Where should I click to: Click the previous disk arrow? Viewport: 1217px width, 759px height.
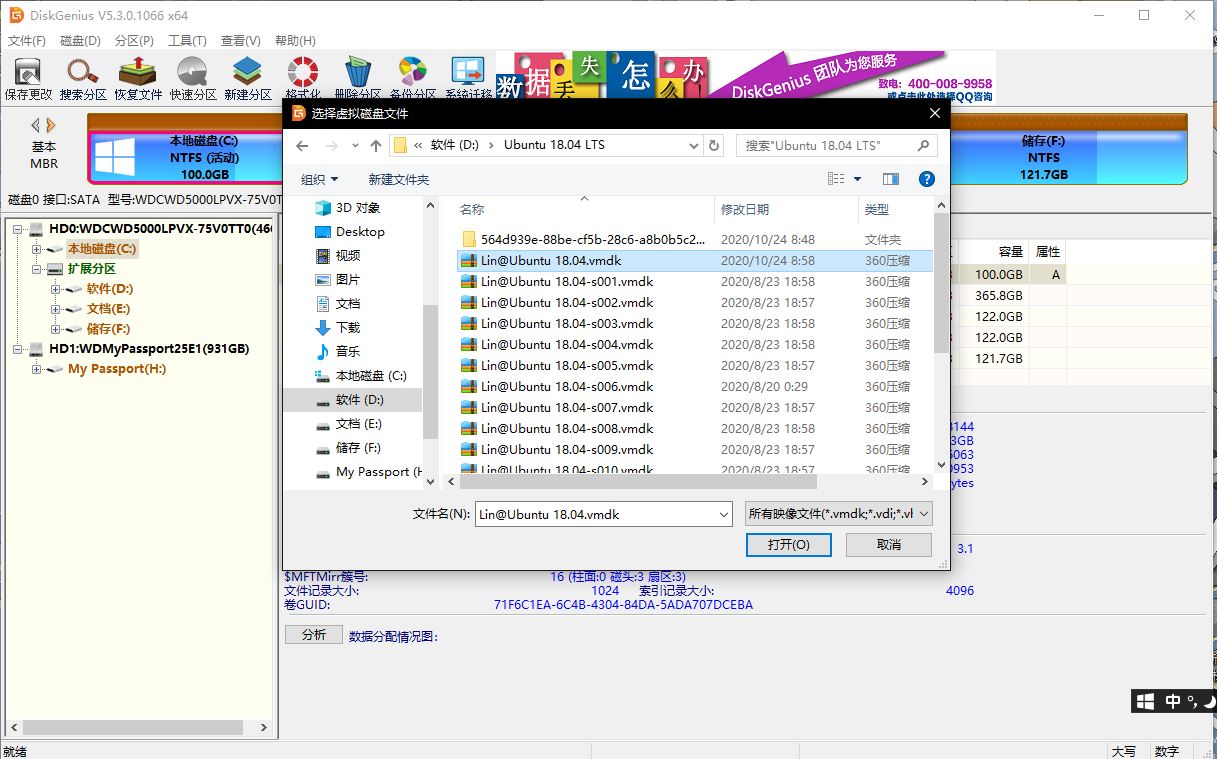pyautogui.click(x=36, y=125)
